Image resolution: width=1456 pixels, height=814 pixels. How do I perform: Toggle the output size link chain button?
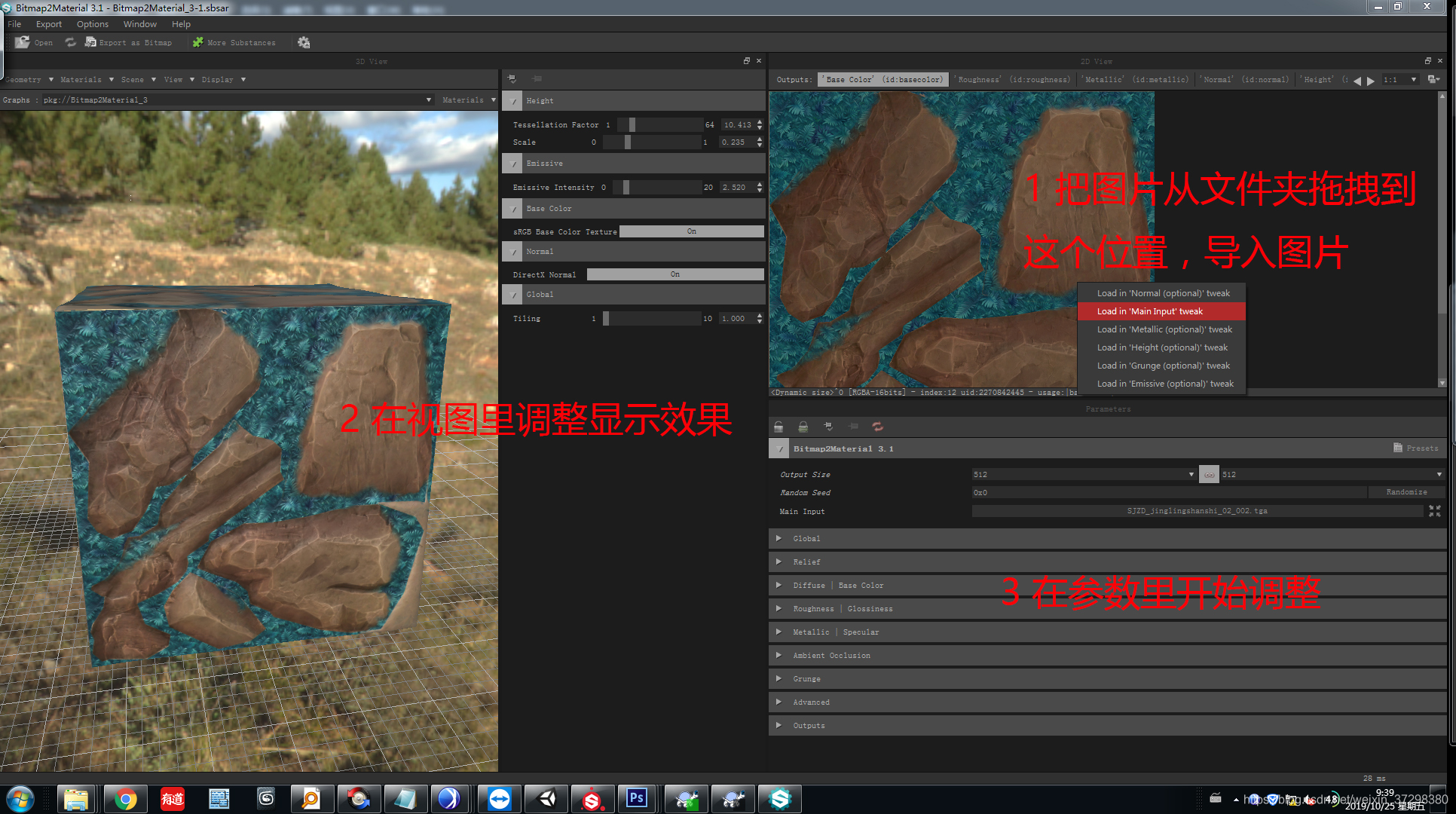[x=1209, y=474]
